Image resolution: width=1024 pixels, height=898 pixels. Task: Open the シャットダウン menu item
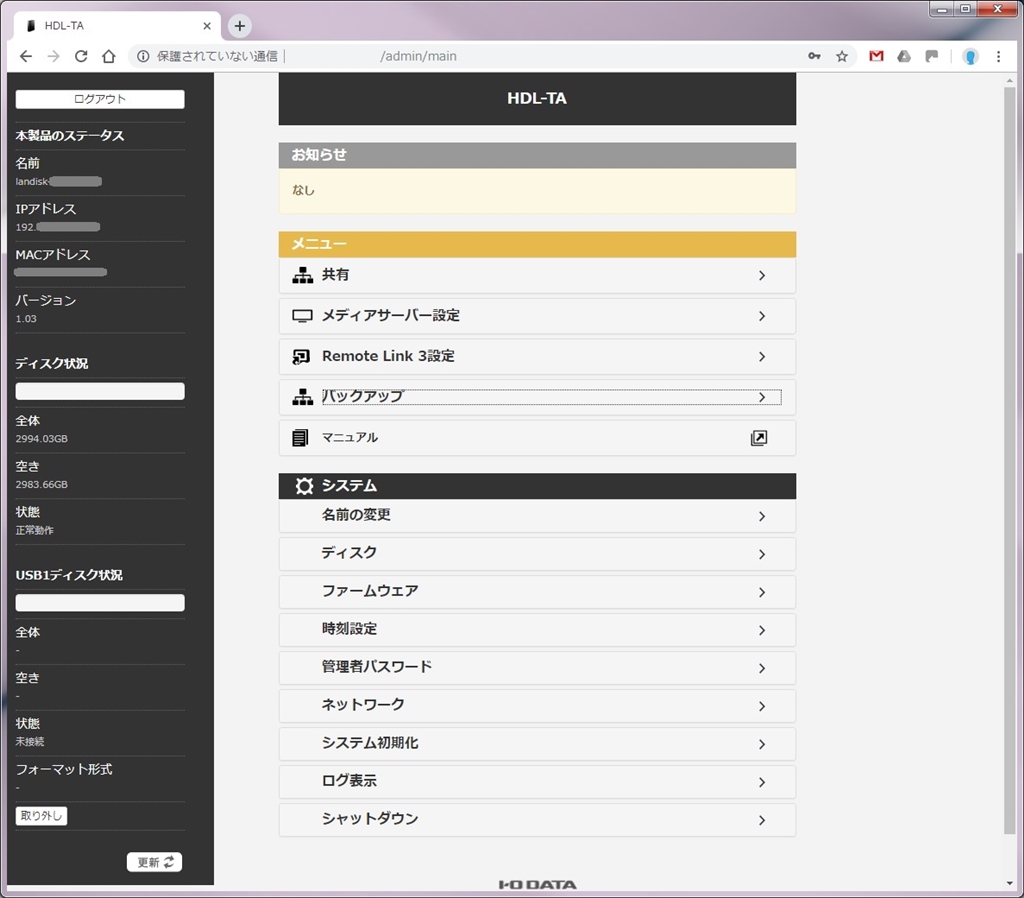(537, 820)
